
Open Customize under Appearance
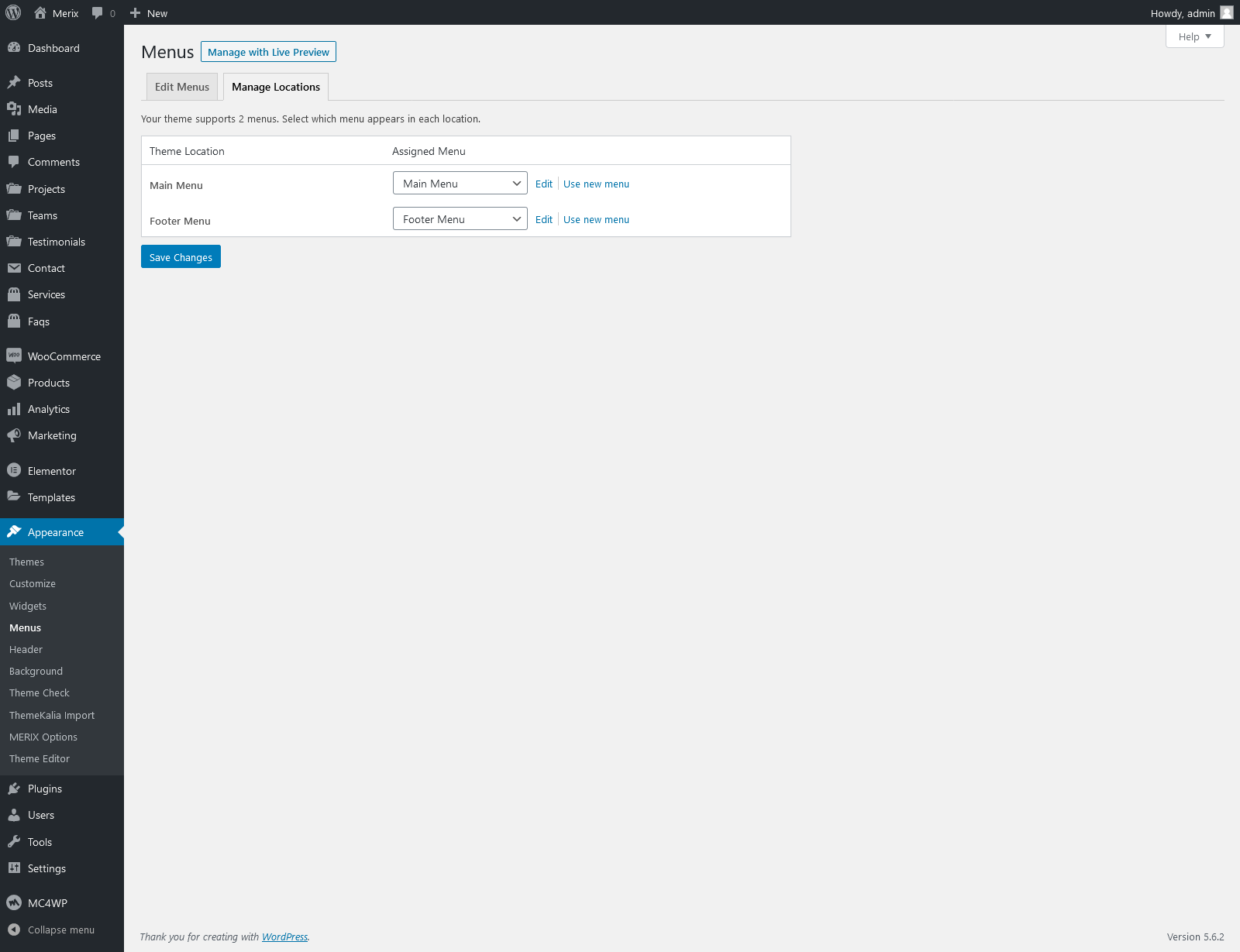[33, 583]
